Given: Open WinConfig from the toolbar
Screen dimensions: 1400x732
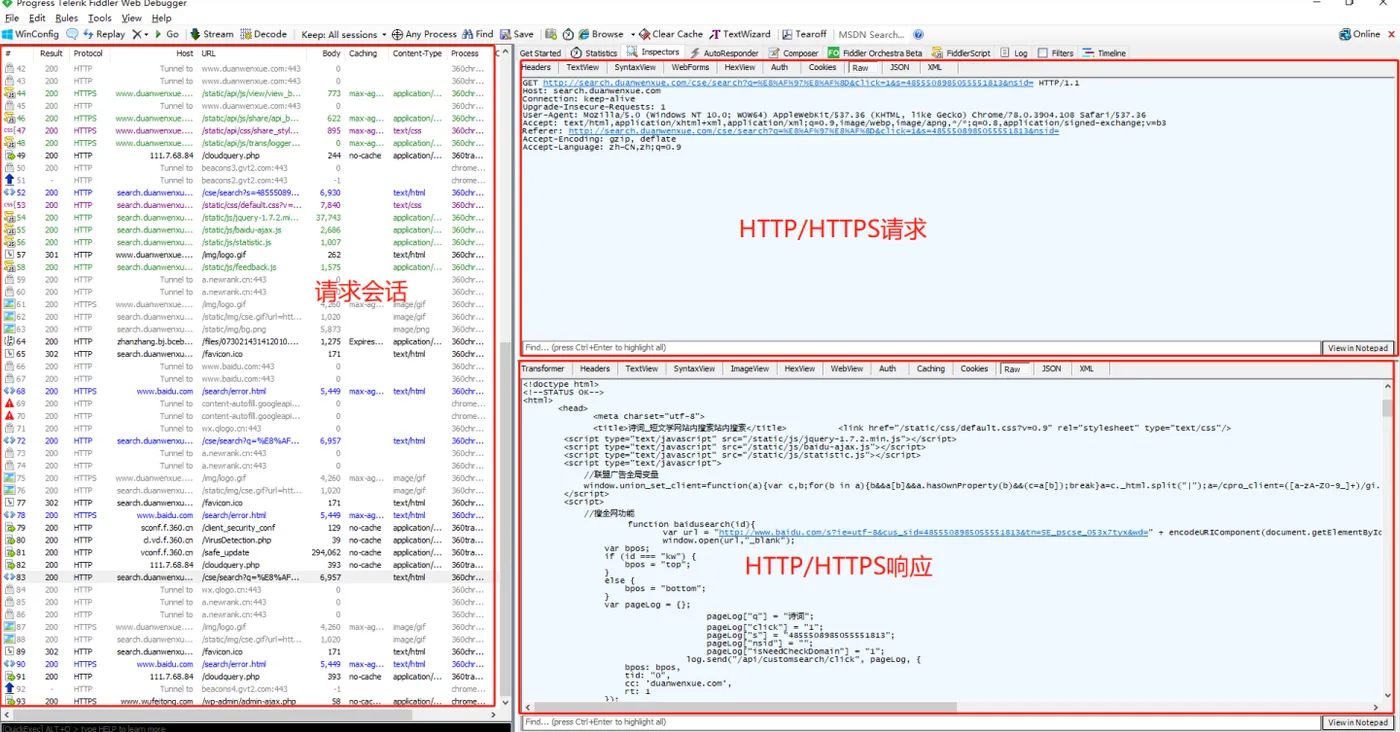Looking at the screenshot, I should 31,34.
